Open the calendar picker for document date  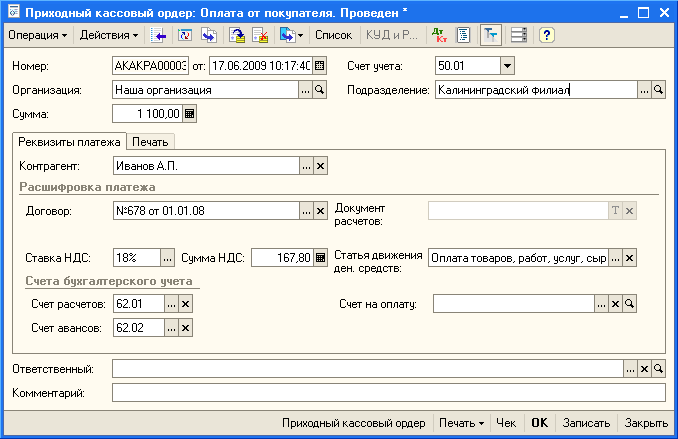coord(320,66)
